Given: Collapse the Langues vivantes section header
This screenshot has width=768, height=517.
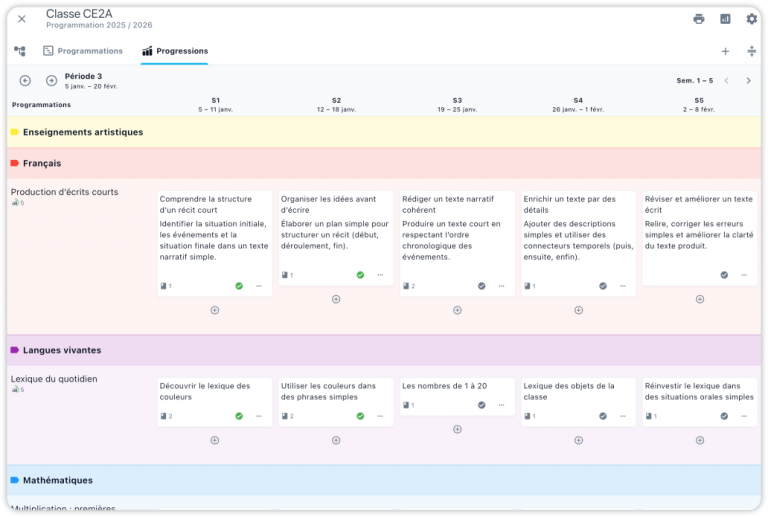Looking at the screenshot, I should [384, 351].
